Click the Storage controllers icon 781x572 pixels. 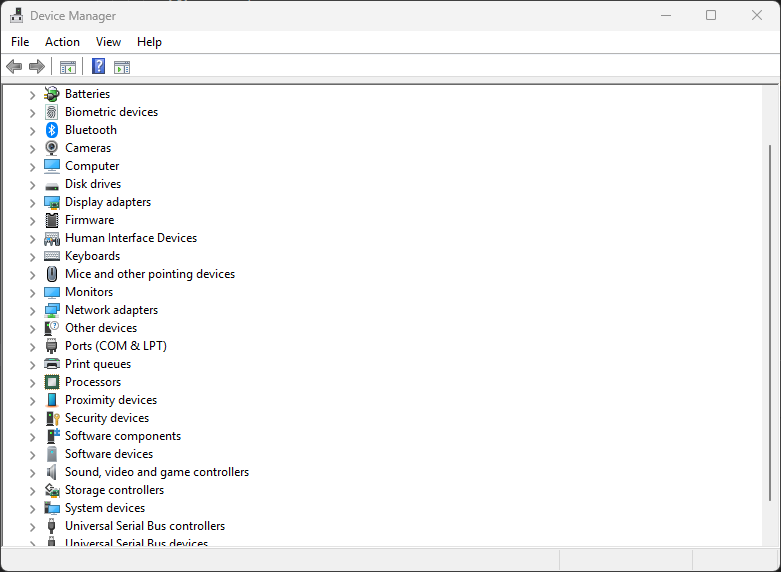pos(52,490)
